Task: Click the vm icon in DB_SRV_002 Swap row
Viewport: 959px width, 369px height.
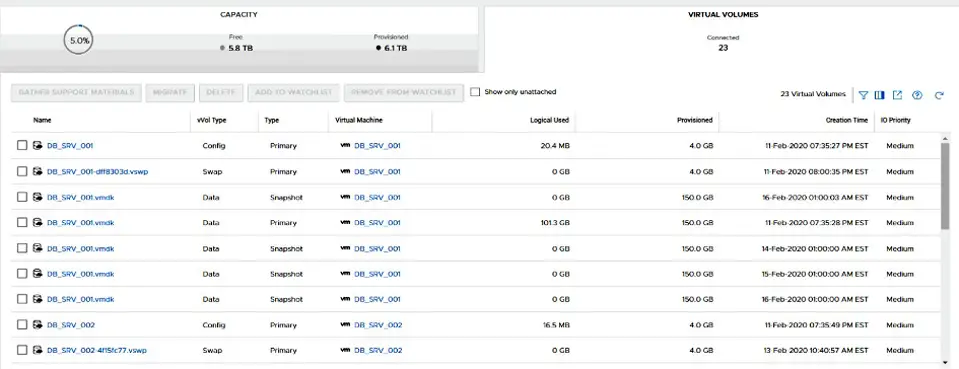Action: tap(345, 351)
